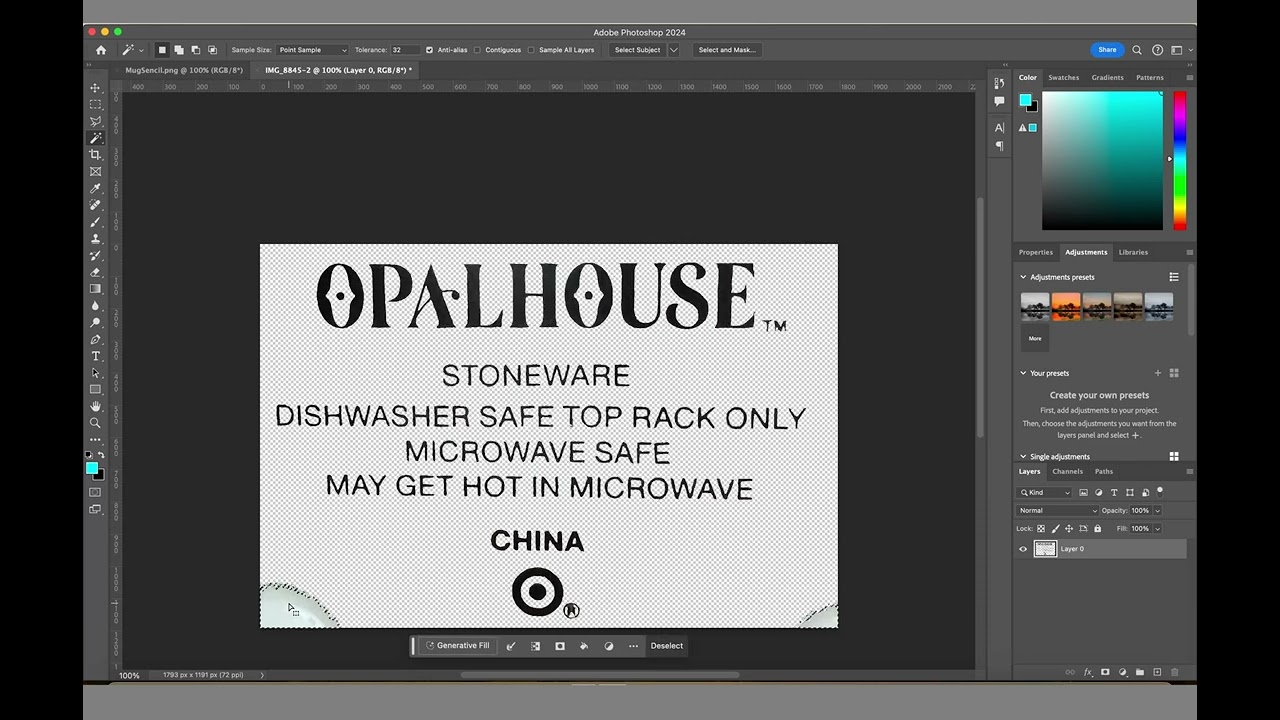Select the Magic Wand tool in toolbar

click(96, 138)
